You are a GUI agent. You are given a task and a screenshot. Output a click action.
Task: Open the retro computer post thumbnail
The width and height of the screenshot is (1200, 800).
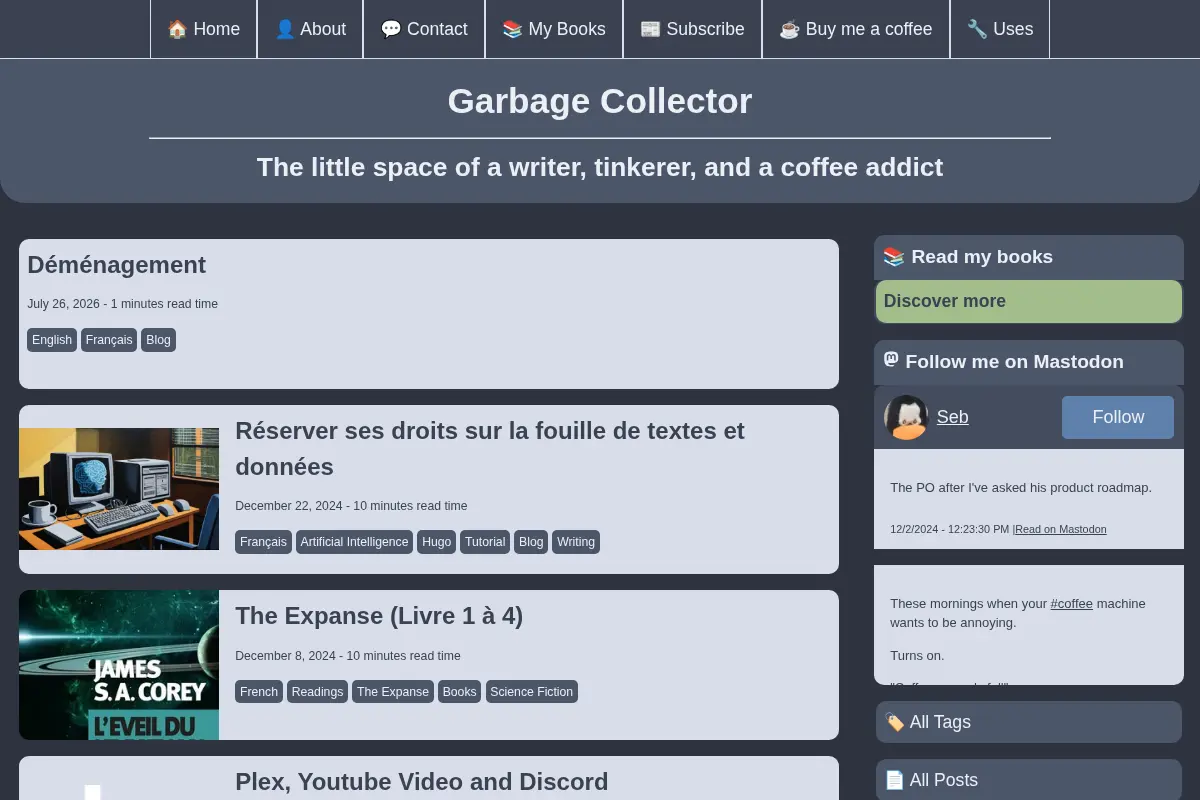click(x=119, y=489)
